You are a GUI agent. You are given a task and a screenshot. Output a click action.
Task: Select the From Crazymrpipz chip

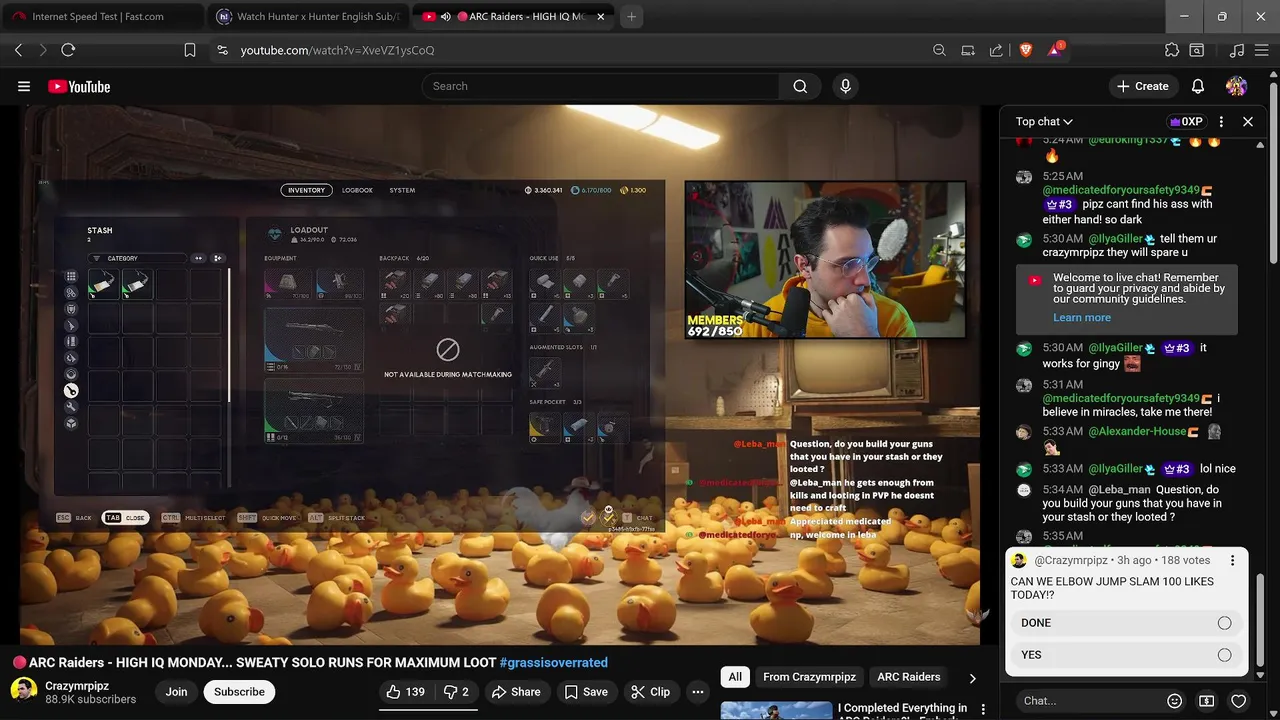click(x=809, y=677)
